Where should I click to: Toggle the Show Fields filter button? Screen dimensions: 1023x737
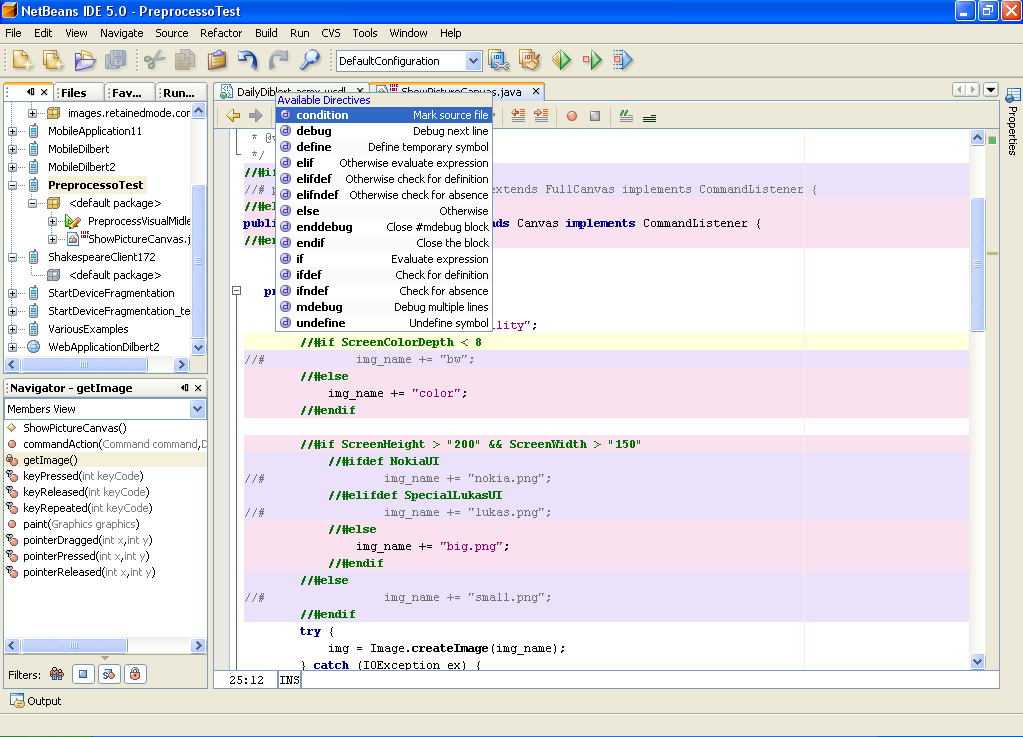coord(83,674)
